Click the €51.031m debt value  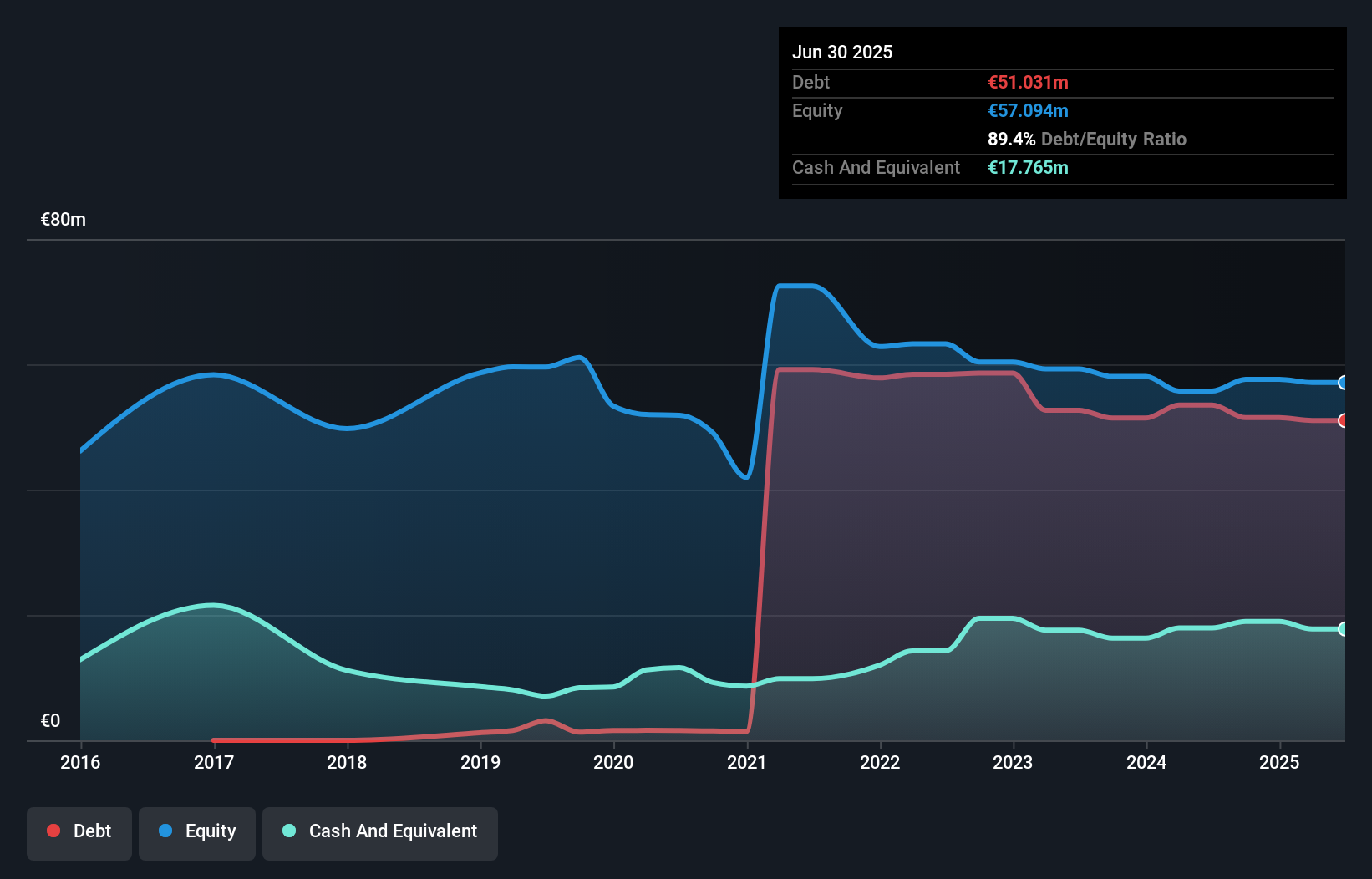(x=1028, y=82)
